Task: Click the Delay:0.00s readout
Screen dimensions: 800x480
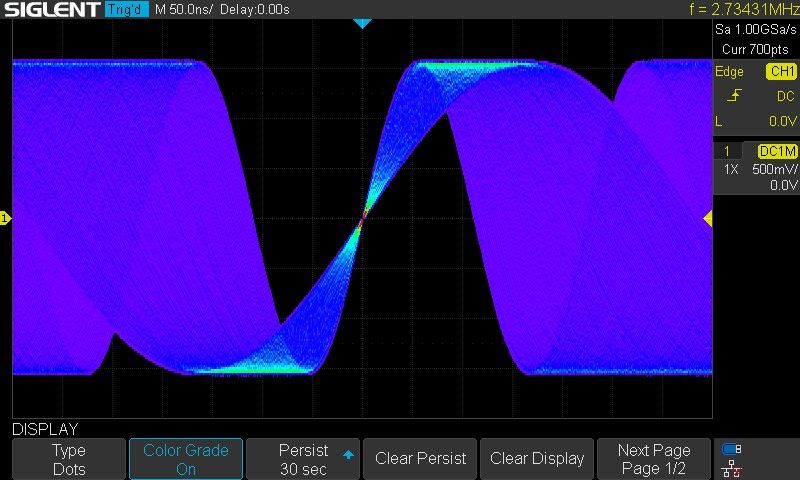Action: [x=255, y=9]
